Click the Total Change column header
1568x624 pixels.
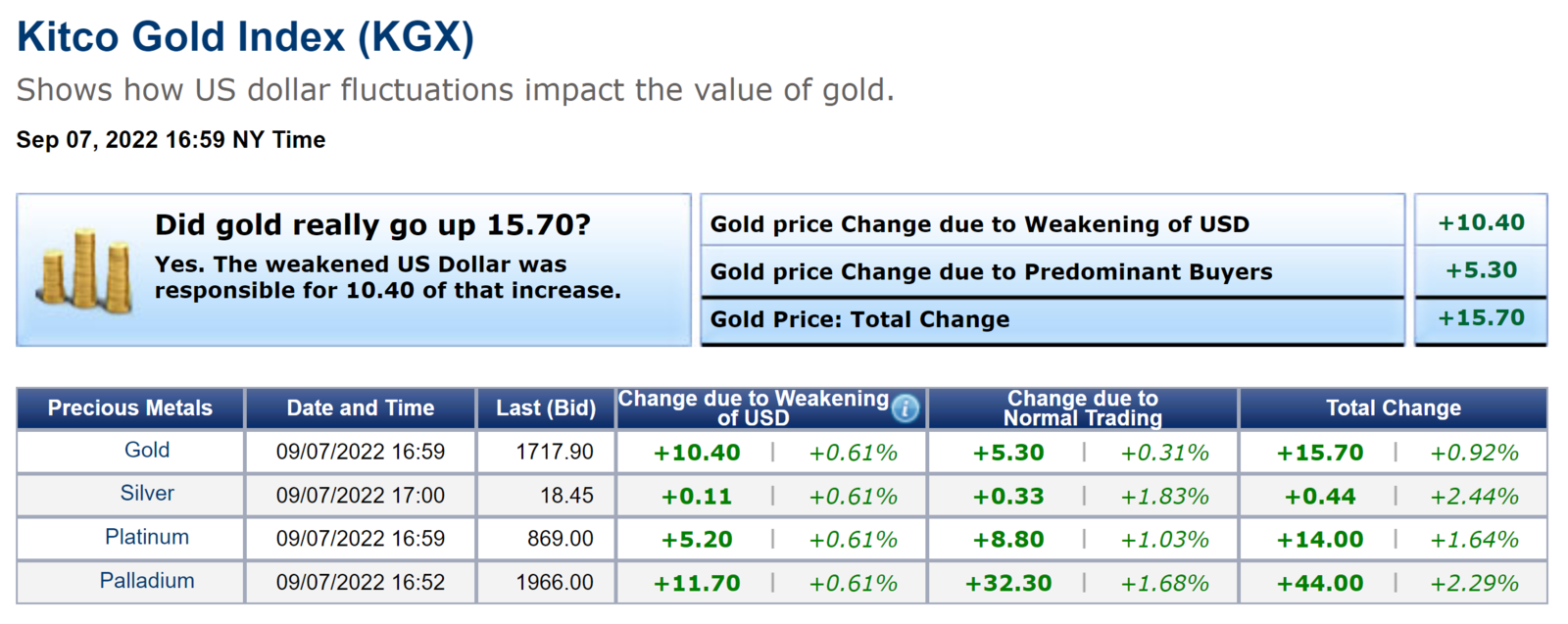1393,408
